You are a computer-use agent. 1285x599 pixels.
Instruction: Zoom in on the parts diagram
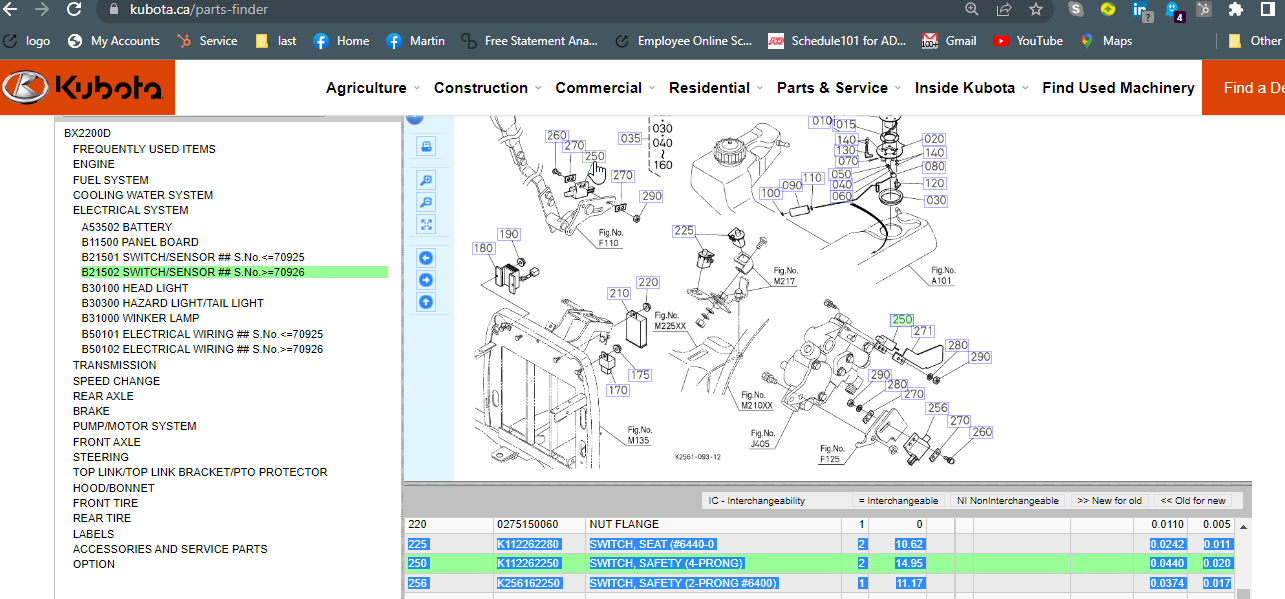pos(426,180)
